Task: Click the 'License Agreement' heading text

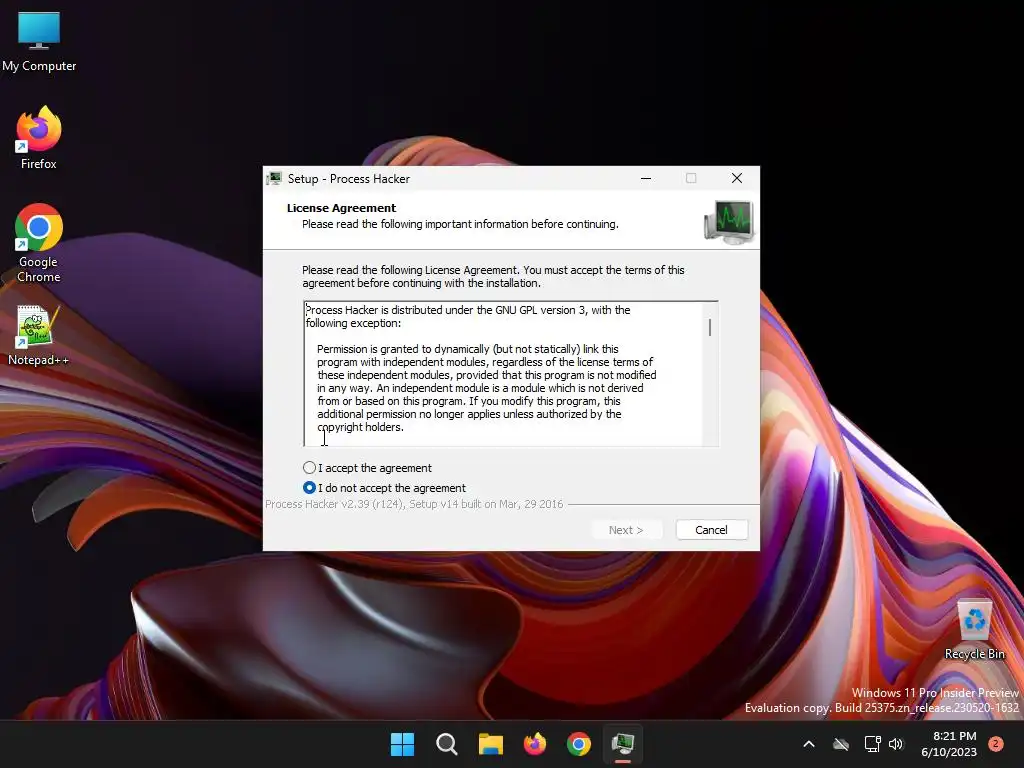Action: pos(342,208)
